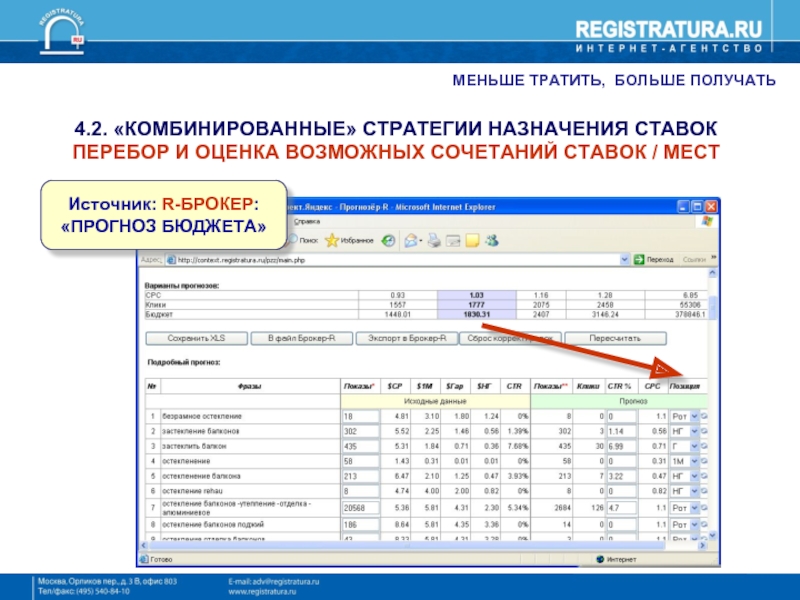Select forecast budget value 3146.24
The image size is (800, 600).
(x=605, y=314)
